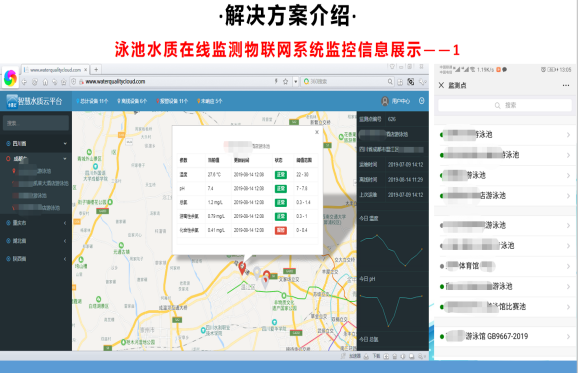
Task: Click the browser home icon
Action: pyautogui.click(x=45, y=82)
